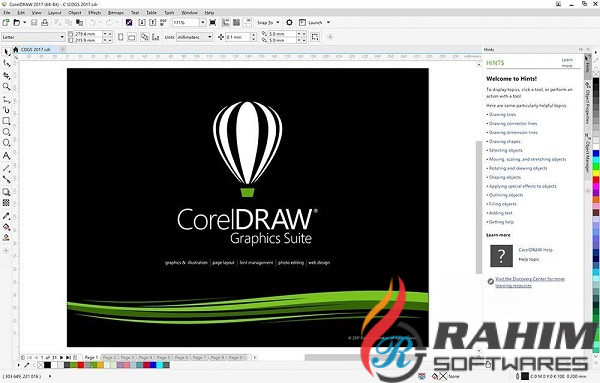The image size is (600, 383).
Task: Set page orientation to Landscape
Action: pyautogui.click(x=131, y=37)
